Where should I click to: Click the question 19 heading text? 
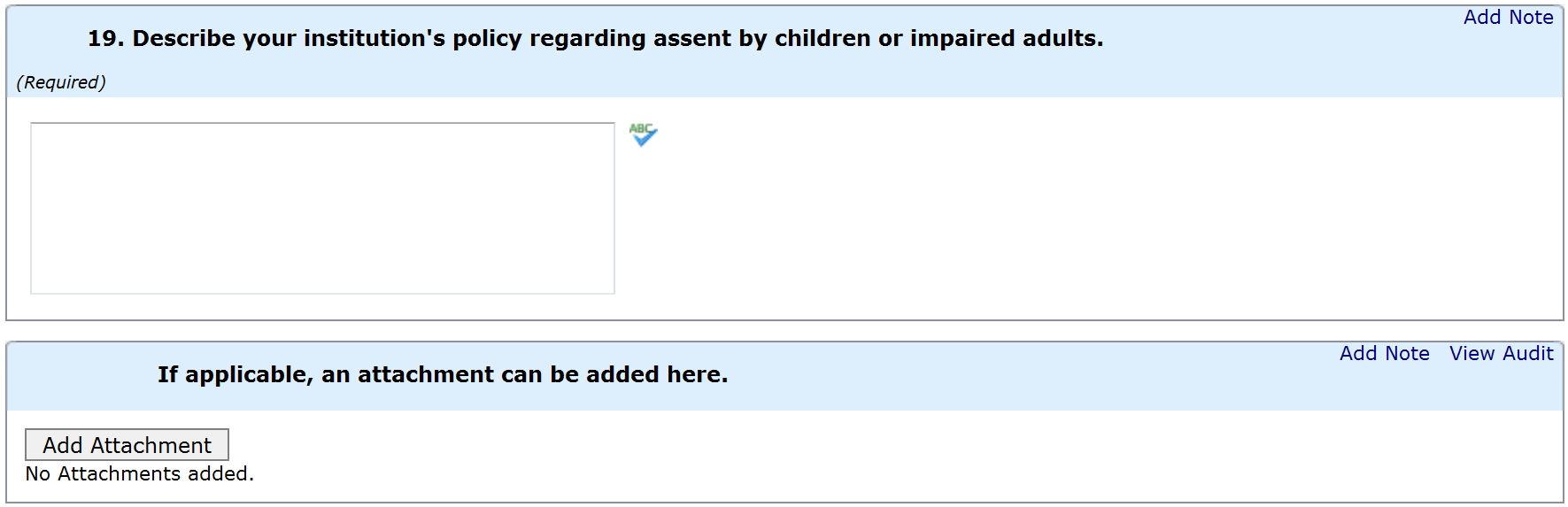click(x=595, y=39)
